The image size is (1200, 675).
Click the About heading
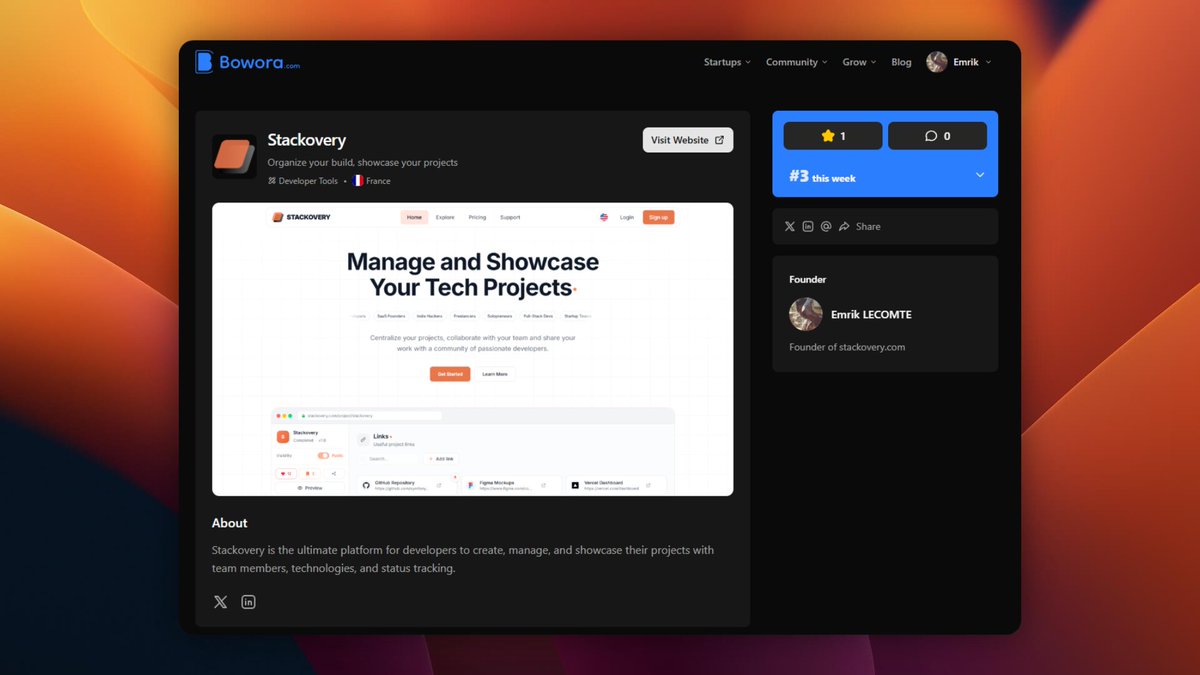point(229,523)
